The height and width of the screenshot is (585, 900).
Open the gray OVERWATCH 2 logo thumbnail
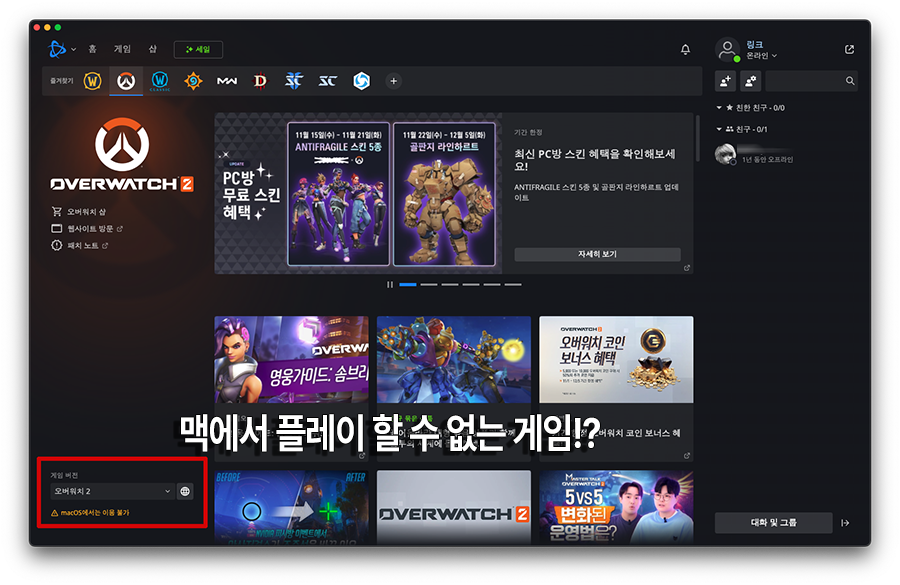[x=454, y=507]
